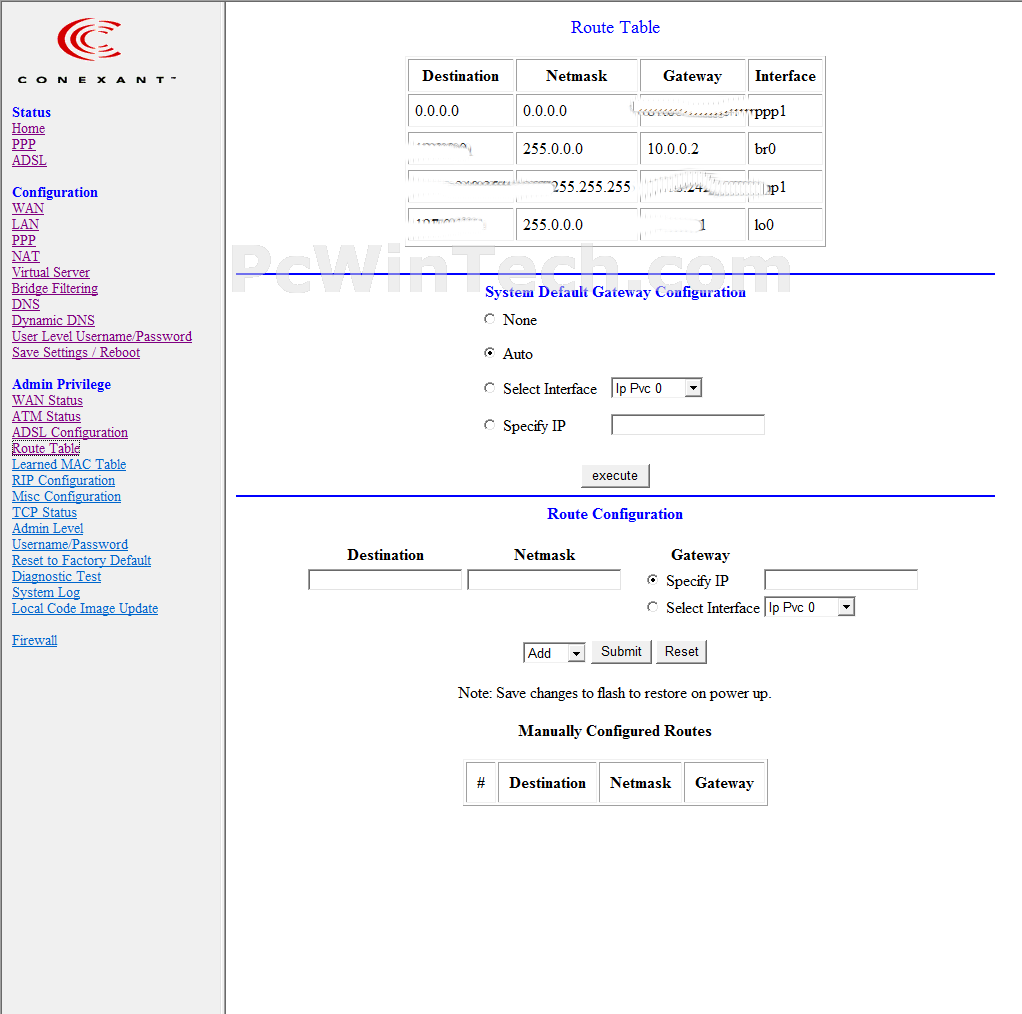This screenshot has height=1014, width=1022.
Task: Open the ADSL status link
Action: coord(29,160)
